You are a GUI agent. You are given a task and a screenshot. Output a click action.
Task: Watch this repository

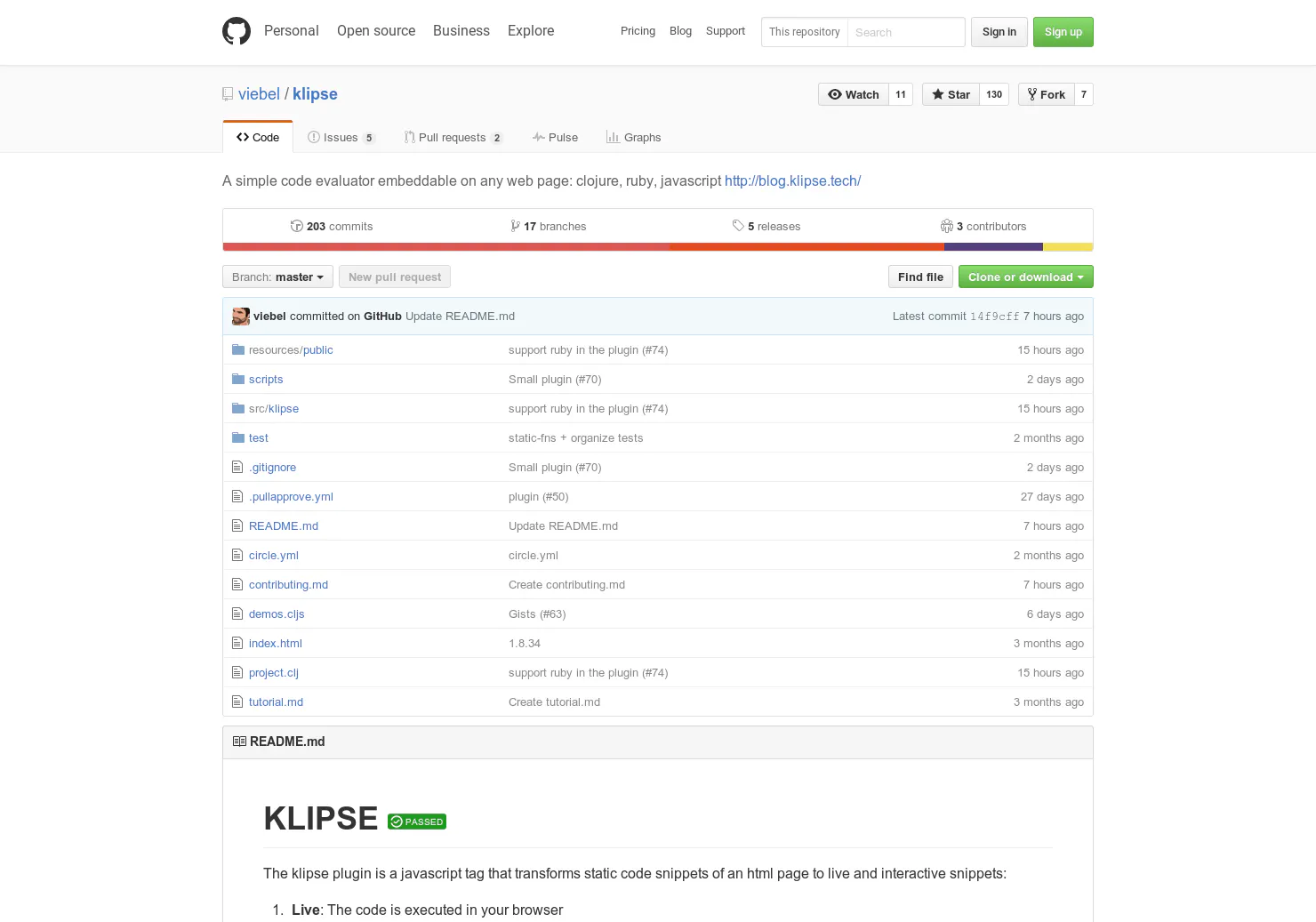click(854, 94)
